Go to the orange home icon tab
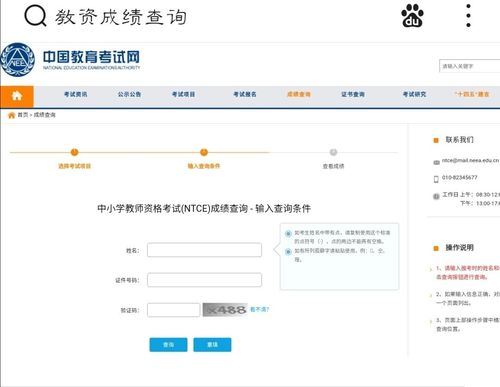 coord(17,96)
